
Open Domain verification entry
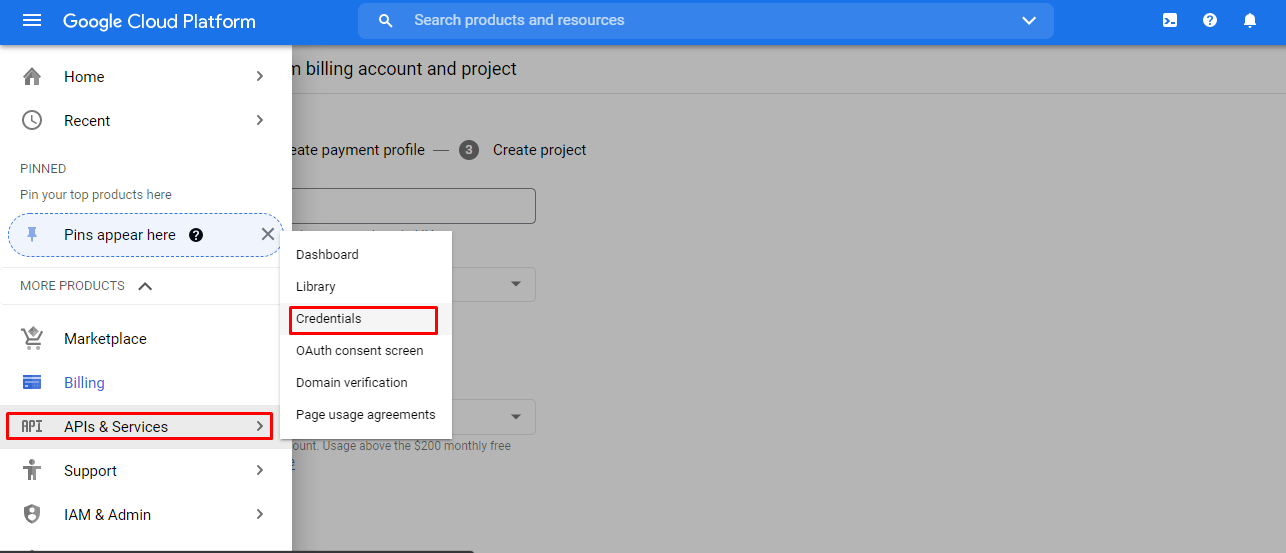point(366,383)
